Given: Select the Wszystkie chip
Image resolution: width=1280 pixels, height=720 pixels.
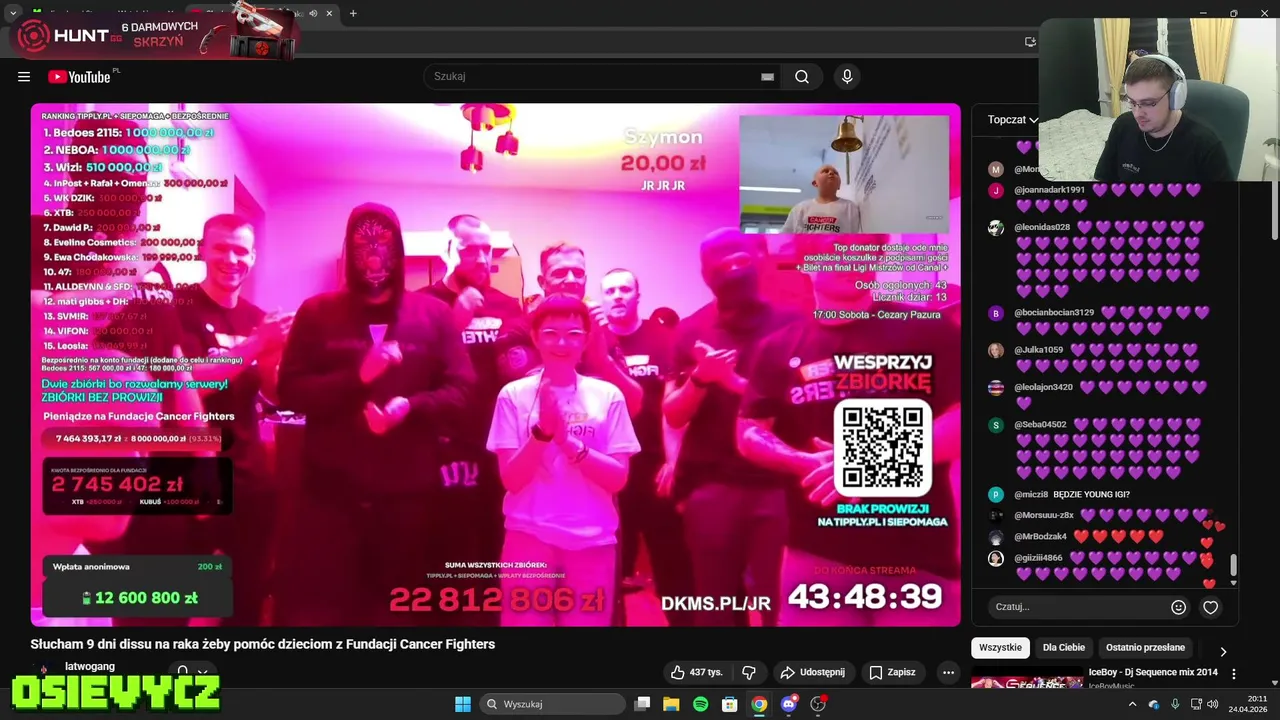Looking at the screenshot, I should point(1000,647).
